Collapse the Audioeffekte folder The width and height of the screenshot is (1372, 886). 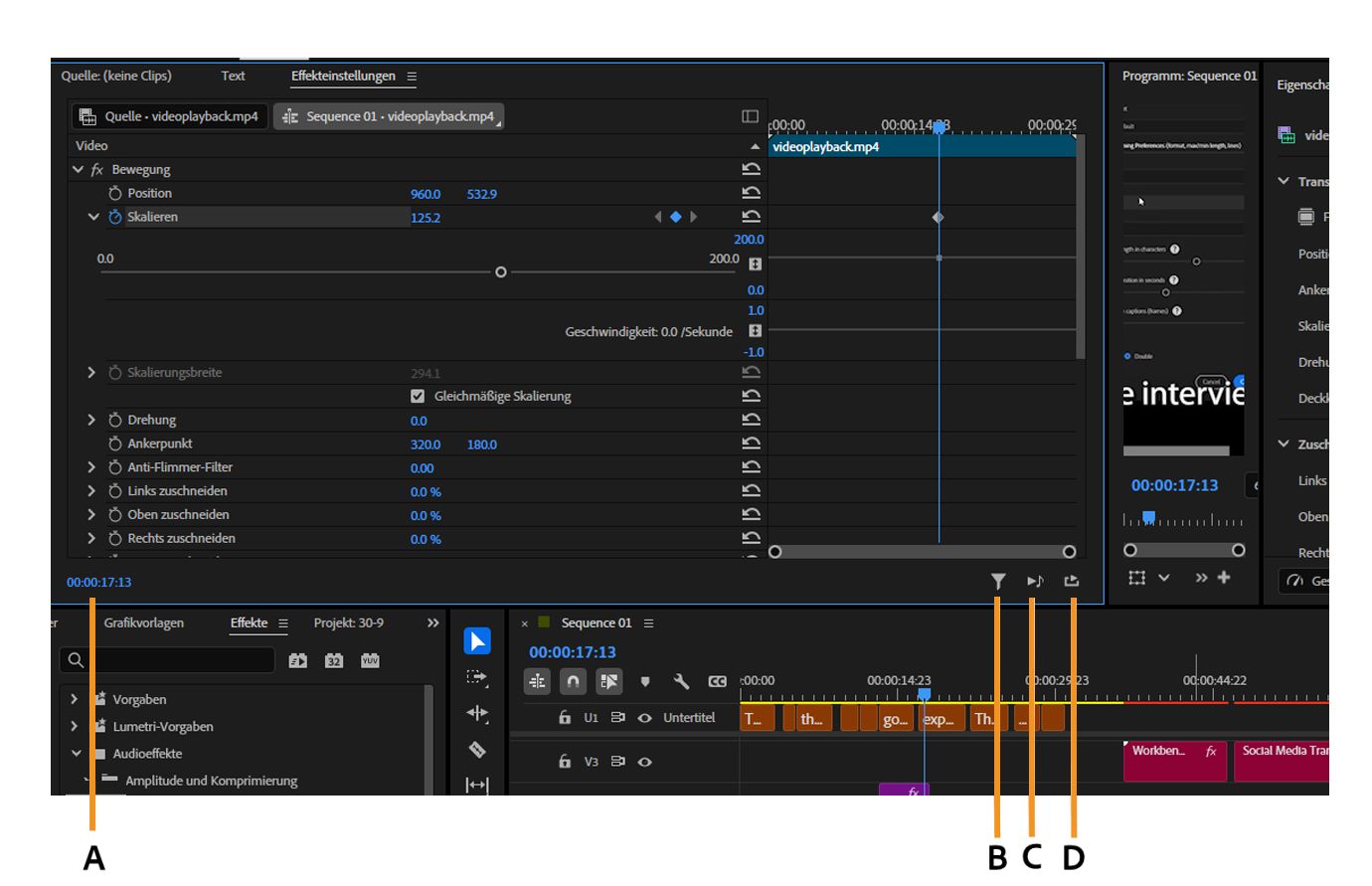click(x=76, y=754)
